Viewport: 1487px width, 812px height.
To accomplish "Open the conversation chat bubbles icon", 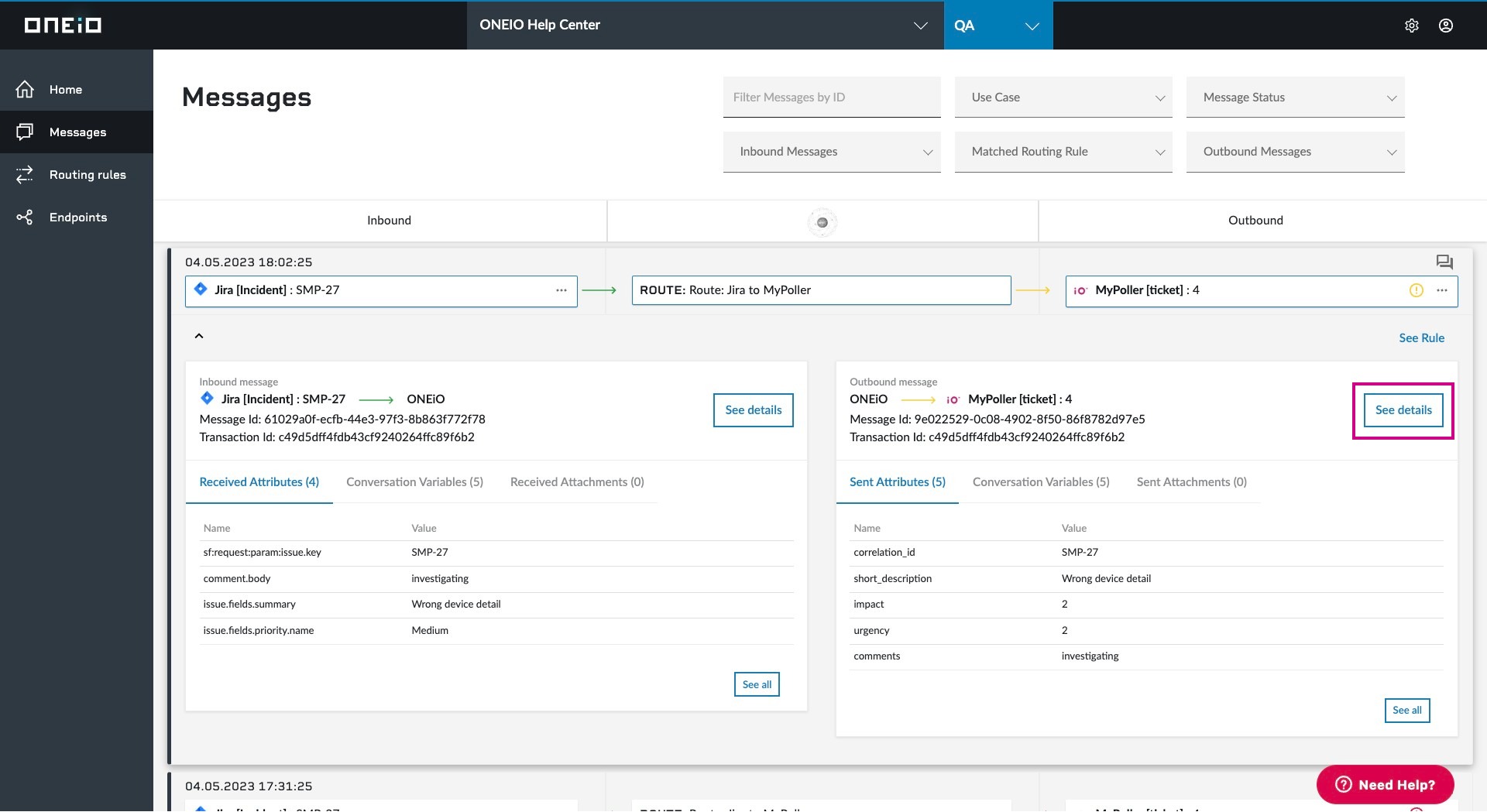I will coord(1444,262).
